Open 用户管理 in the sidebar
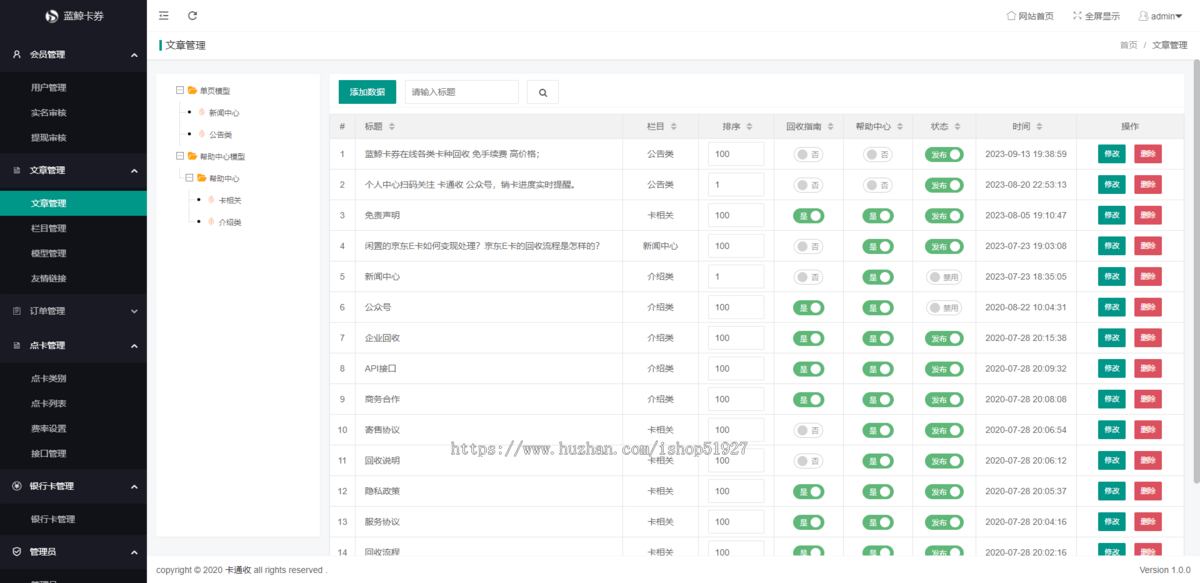Screen dimensions: 1200x583 coord(48,88)
